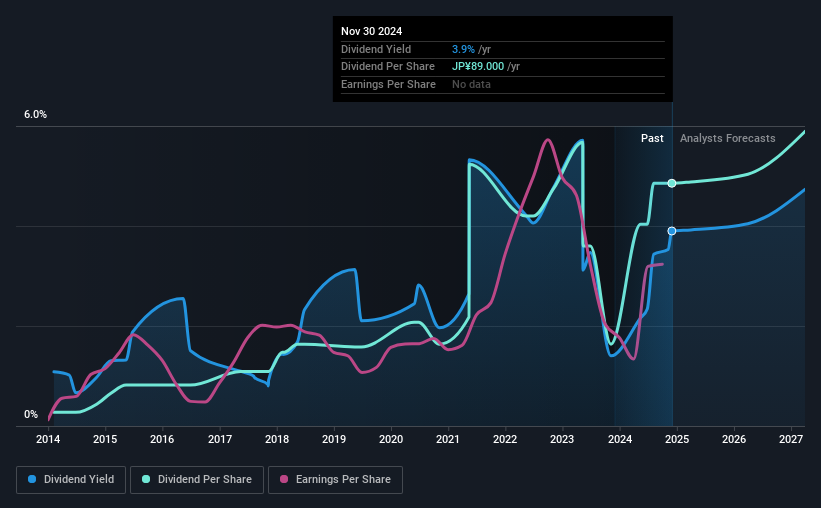Click the JP¥89.000 dividend per share value
This screenshot has width=821, height=508.
pyautogui.click(x=478, y=67)
